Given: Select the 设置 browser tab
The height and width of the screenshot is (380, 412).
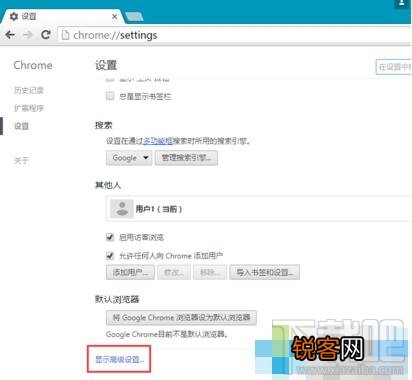Looking at the screenshot, I should pyautogui.click(x=62, y=16).
